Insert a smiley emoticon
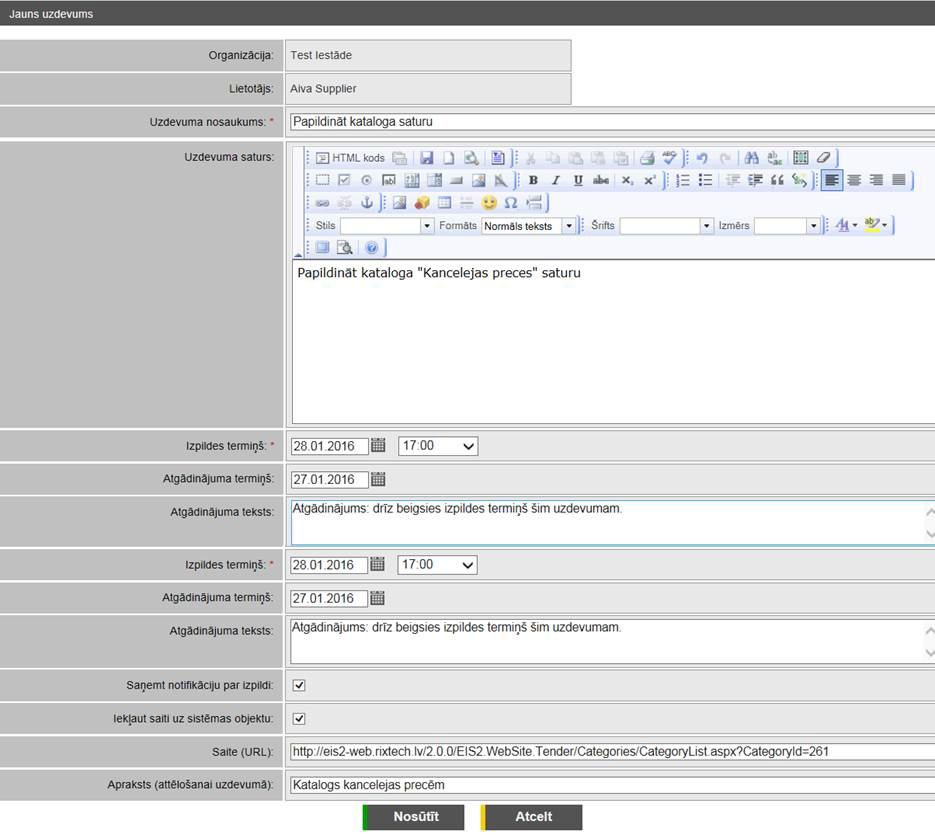The width and height of the screenshot is (935, 835). click(x=489, y=203)
